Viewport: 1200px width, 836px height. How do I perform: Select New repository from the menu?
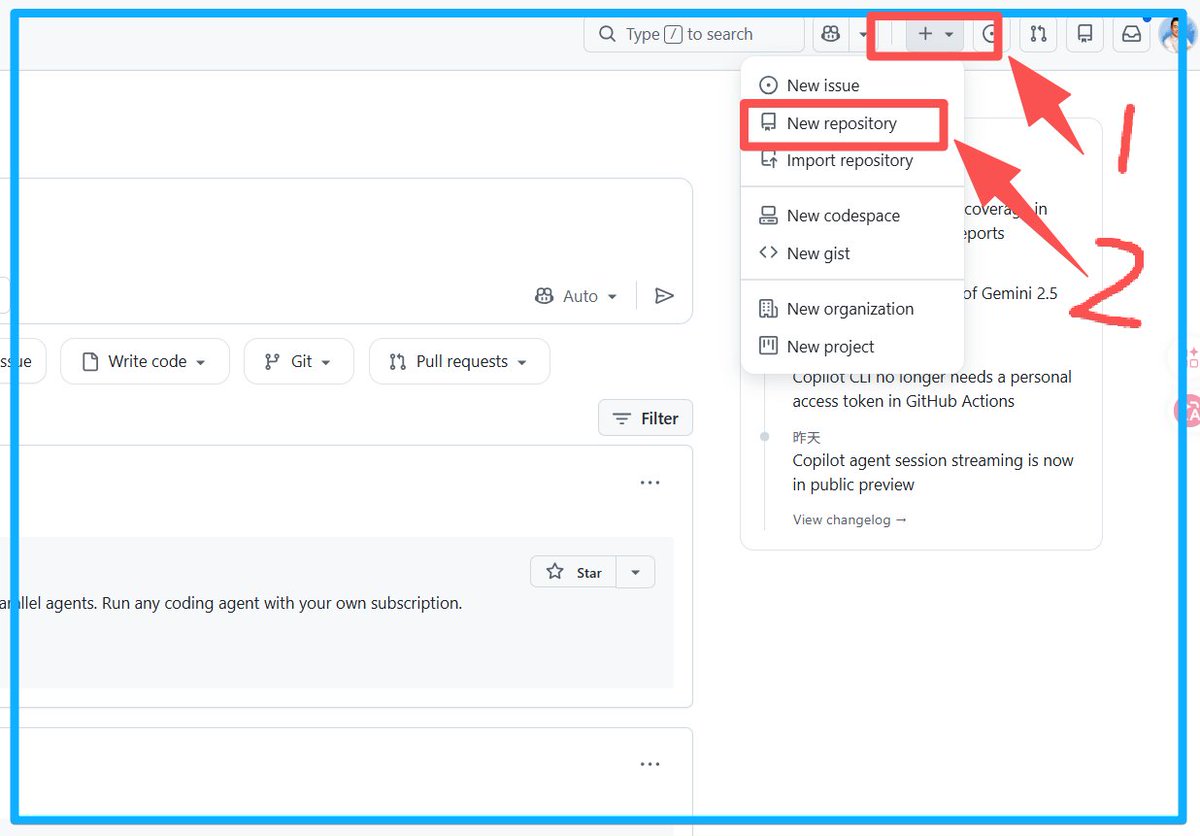(842, 123)
